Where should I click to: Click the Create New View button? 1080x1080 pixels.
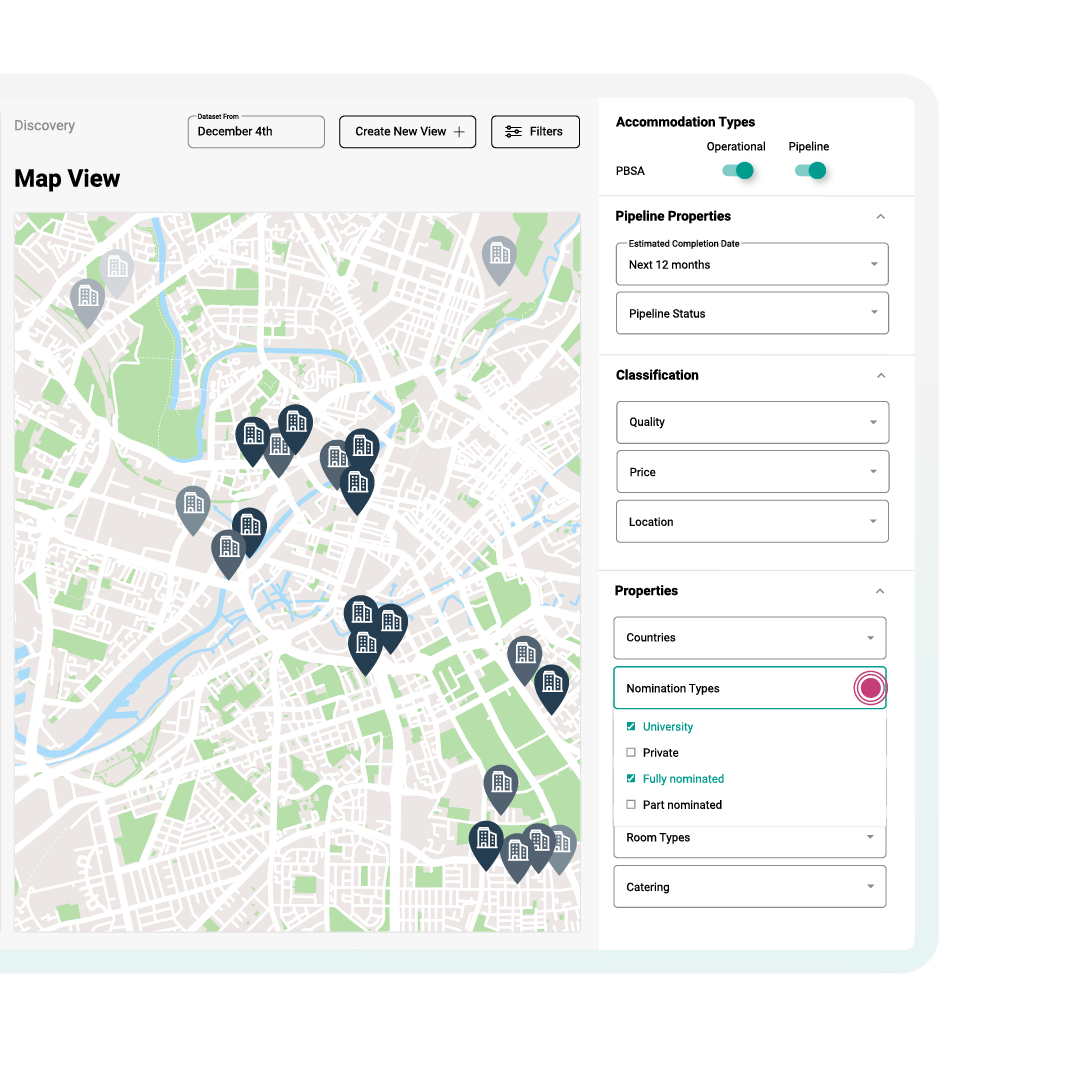(407, 131)
